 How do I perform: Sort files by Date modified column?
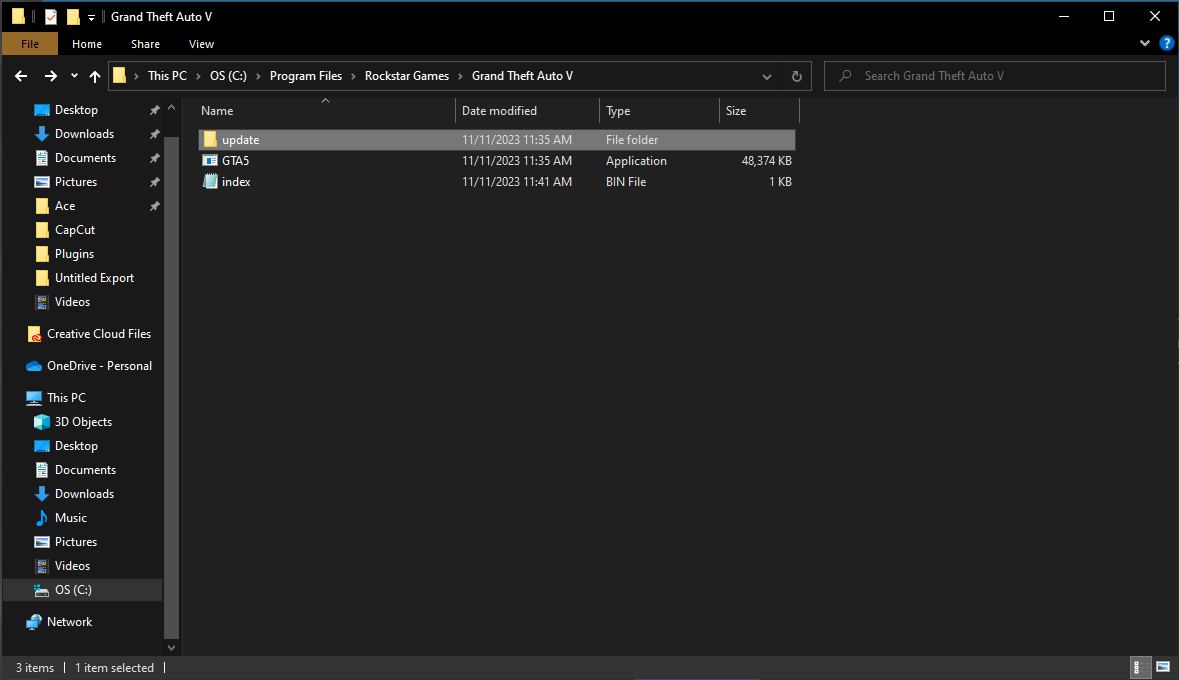(x=527, y=111)
